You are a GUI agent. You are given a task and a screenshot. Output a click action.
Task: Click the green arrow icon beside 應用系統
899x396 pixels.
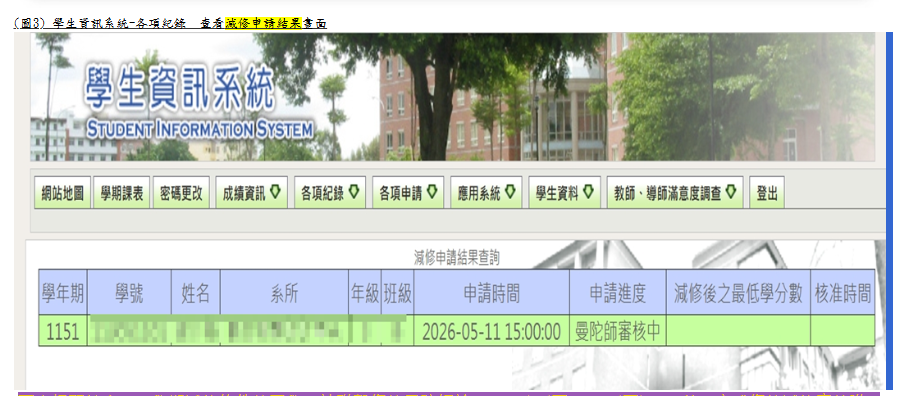coord(509,192)
